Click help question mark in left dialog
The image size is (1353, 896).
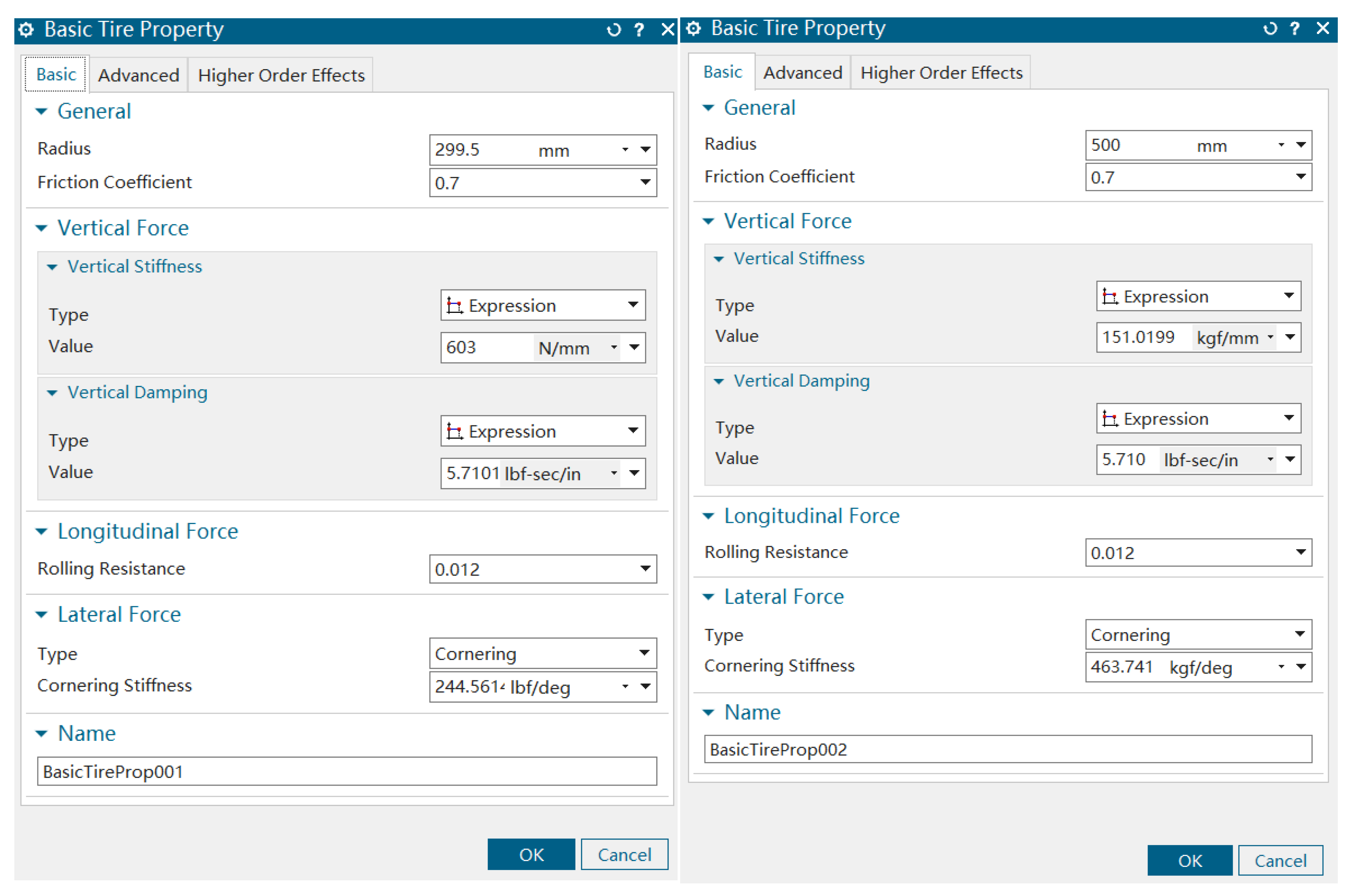639,30
